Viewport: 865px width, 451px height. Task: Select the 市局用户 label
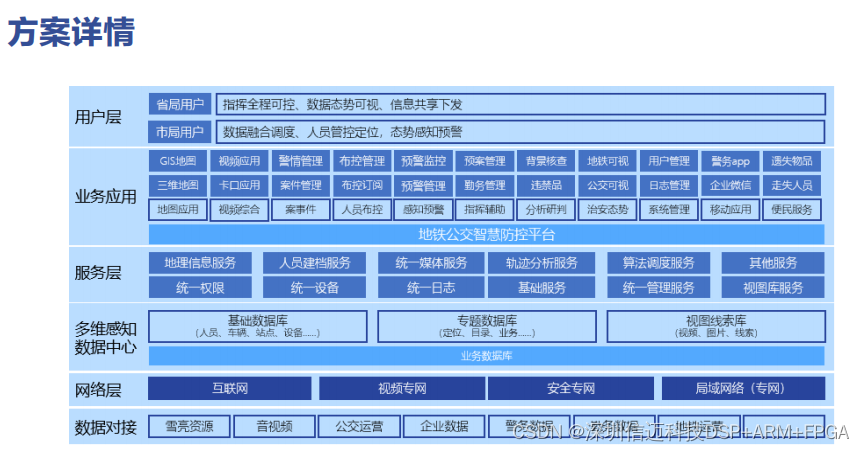[179, 131]
